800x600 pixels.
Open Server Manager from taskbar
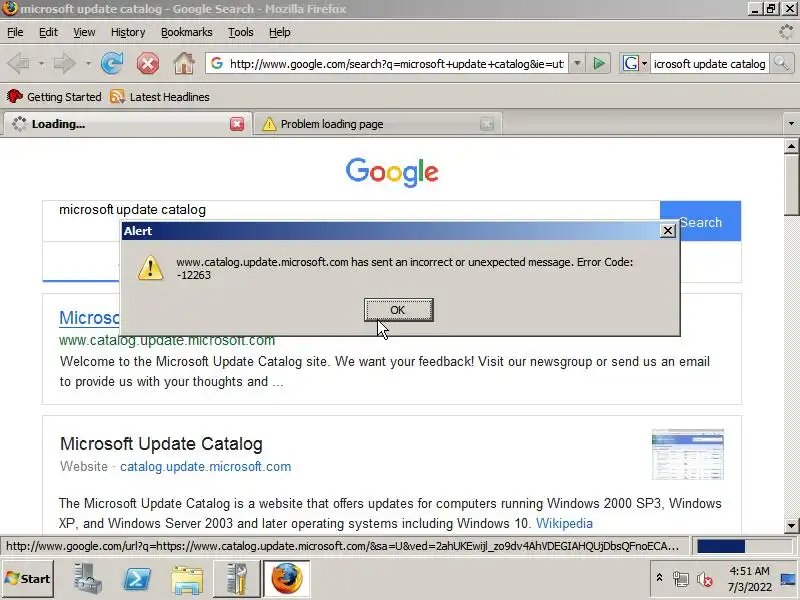point(88,579)
